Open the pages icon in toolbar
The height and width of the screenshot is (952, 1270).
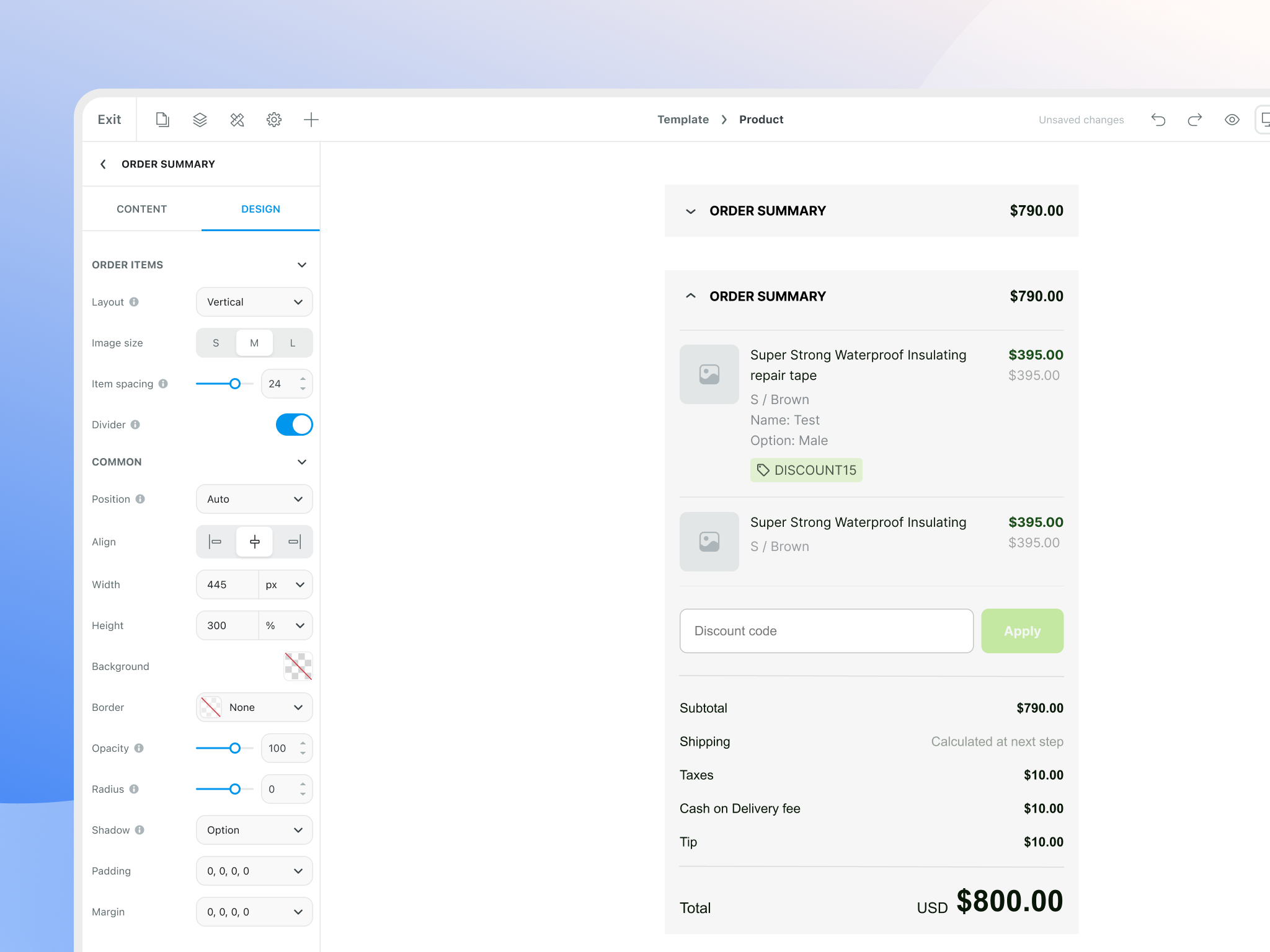162,120
